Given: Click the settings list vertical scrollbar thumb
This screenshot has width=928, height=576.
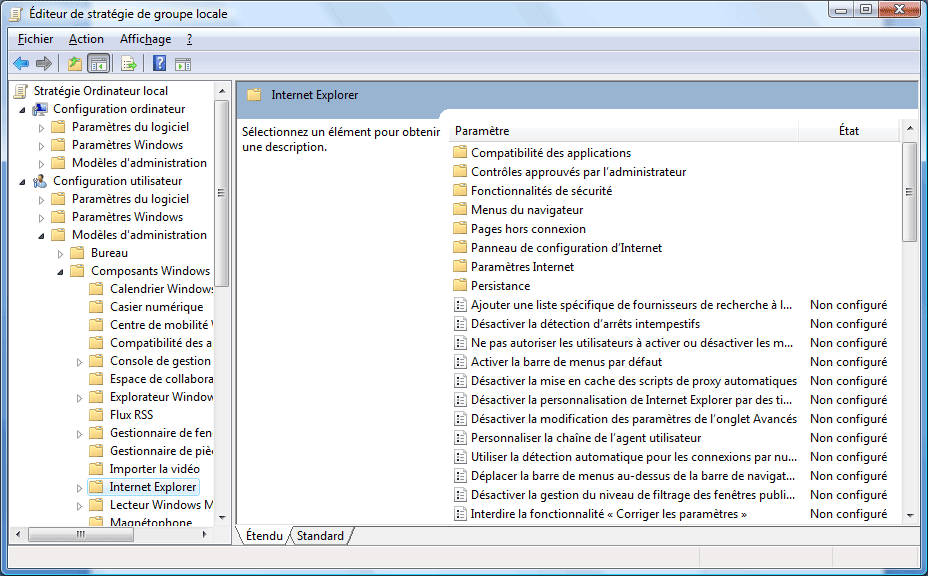Looking at the screenshot, I should [x=909, y=191].
